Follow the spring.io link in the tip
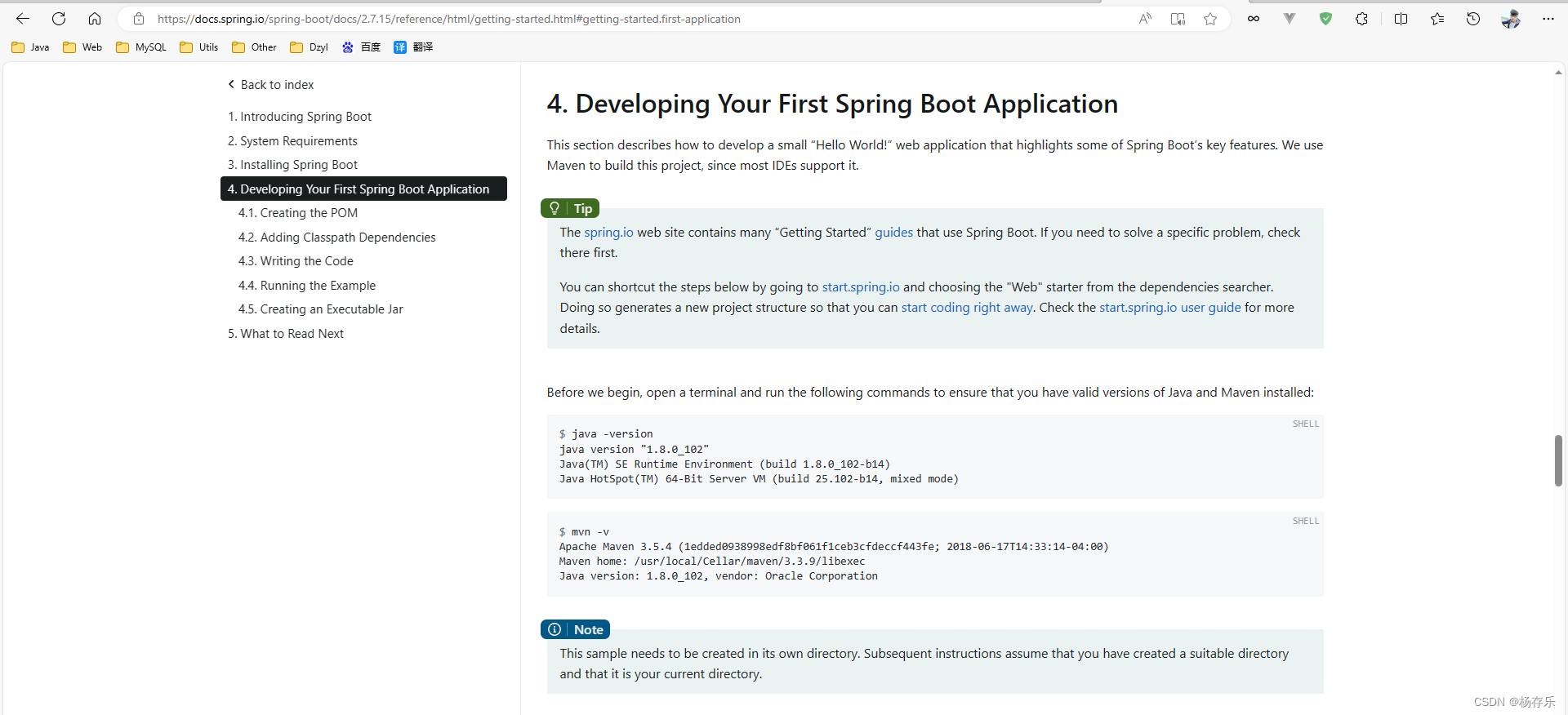 pyautogui.click(x=608, y=233)
